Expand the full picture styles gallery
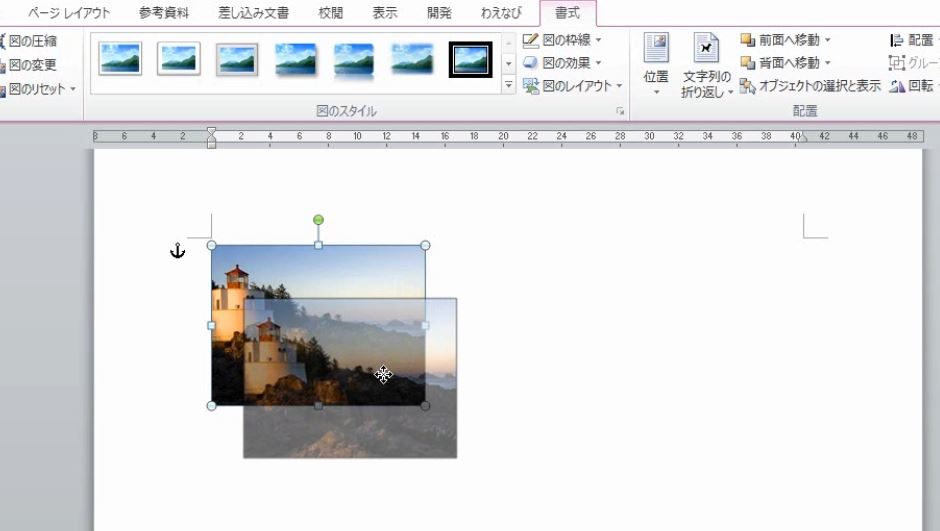The width and height of the screenshot is (940, 531). pos(508,85)
